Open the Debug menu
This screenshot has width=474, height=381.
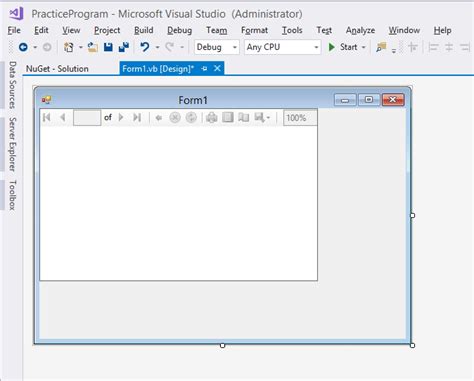(180, 30)
